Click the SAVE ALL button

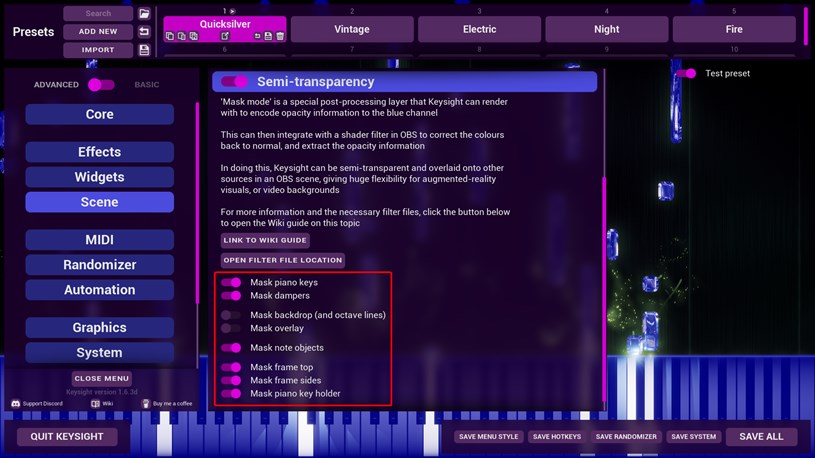pos(761,437)
